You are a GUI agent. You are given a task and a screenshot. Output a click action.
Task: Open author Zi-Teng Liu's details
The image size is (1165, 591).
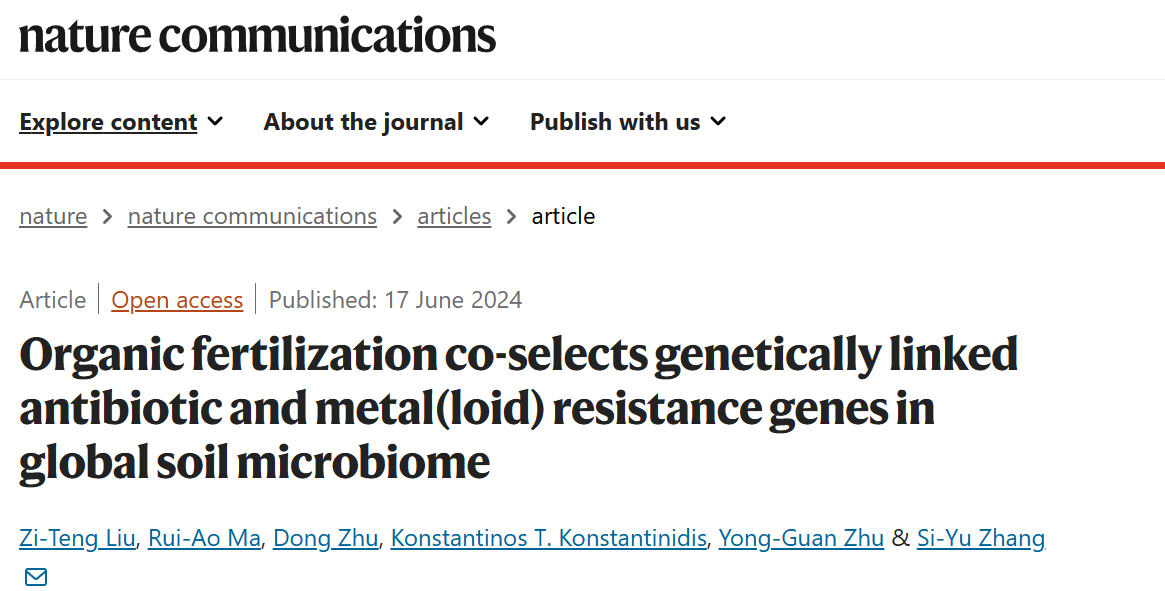[x=77, y=538]
